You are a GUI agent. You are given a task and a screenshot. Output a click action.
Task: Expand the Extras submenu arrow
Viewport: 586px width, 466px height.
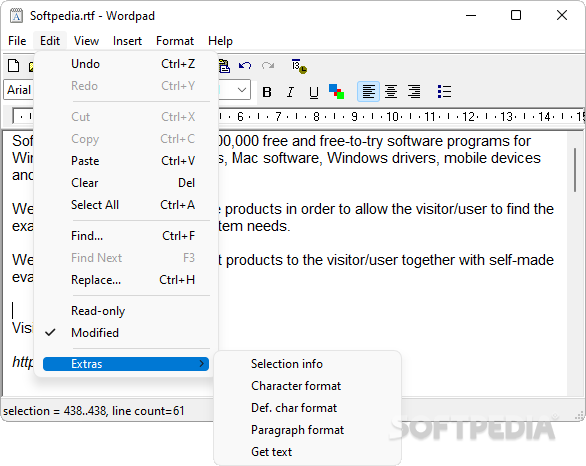[x=201, y=364]
